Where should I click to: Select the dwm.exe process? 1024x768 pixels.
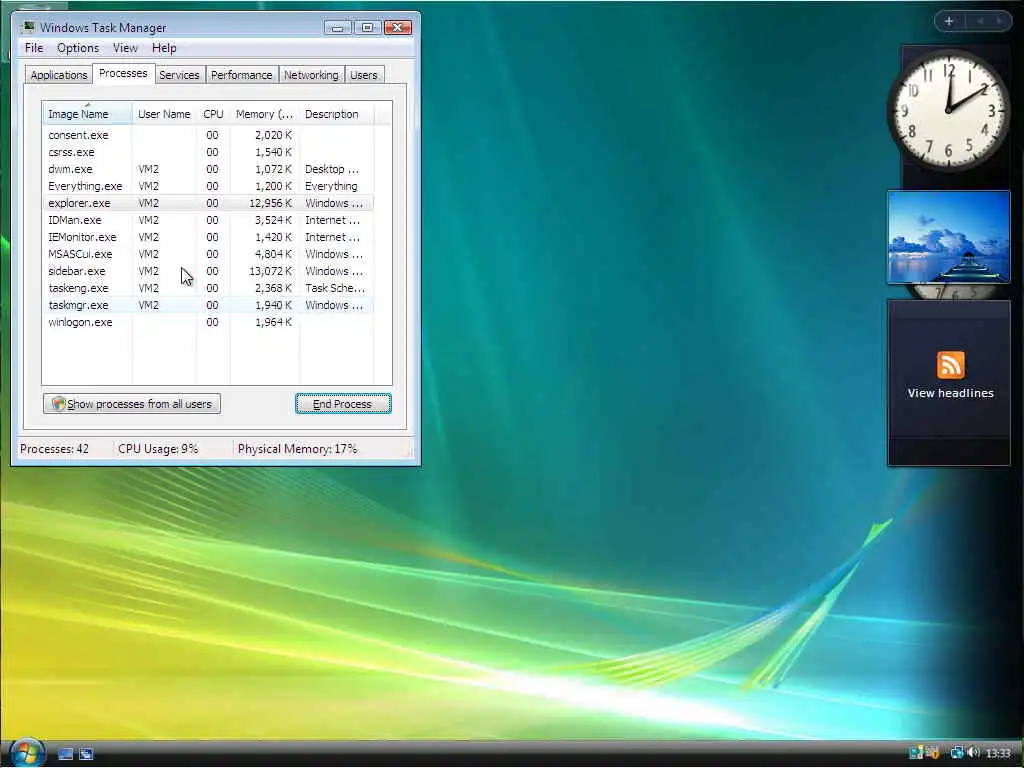point(208,169)
